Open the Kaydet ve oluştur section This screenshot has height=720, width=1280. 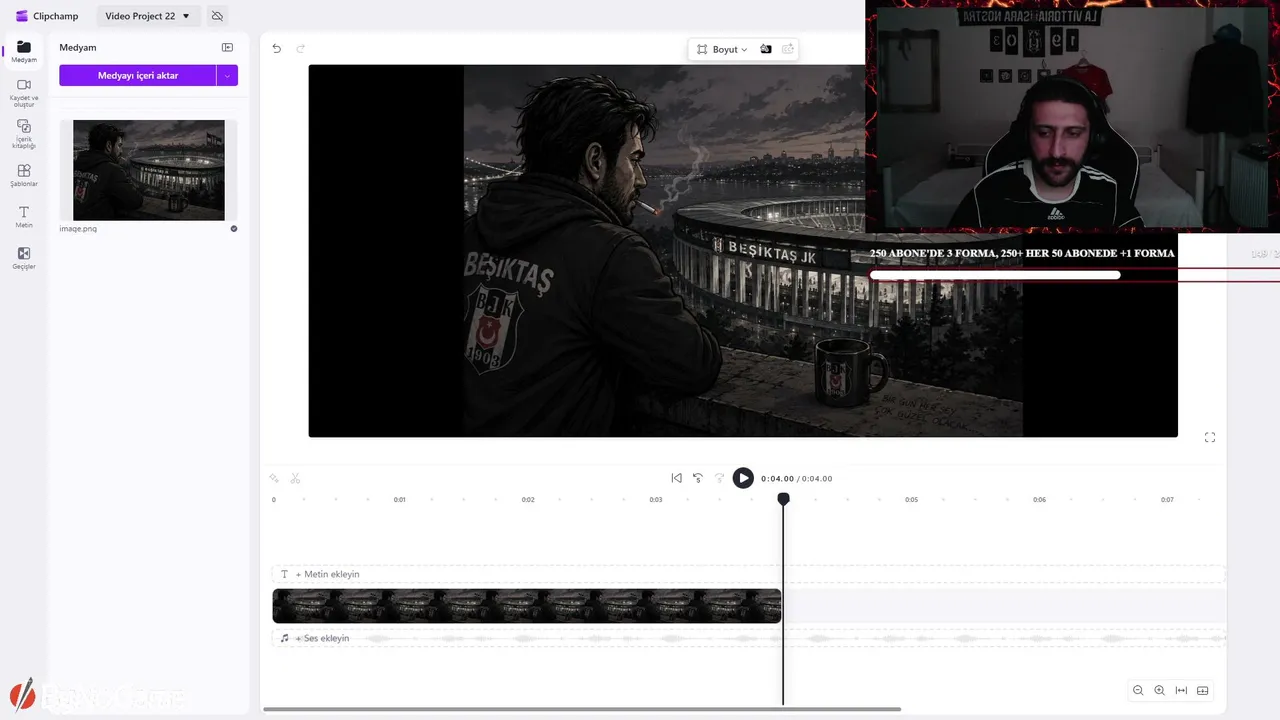[x=24, y=93]
